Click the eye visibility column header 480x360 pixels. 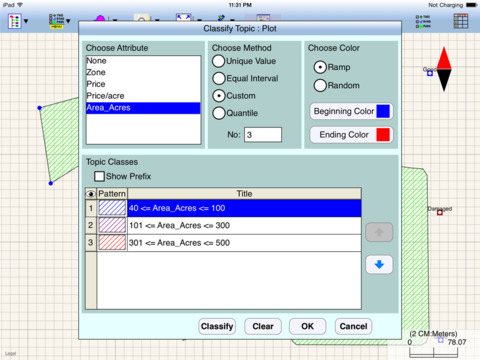tap(91, 194)
